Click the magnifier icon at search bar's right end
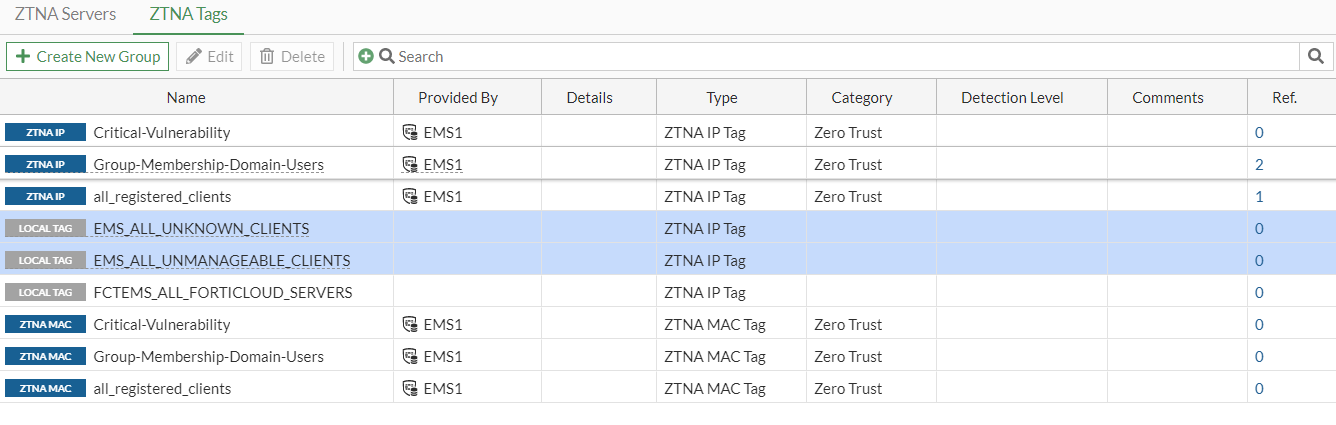1336x425 pixels. coord(1317,56)
